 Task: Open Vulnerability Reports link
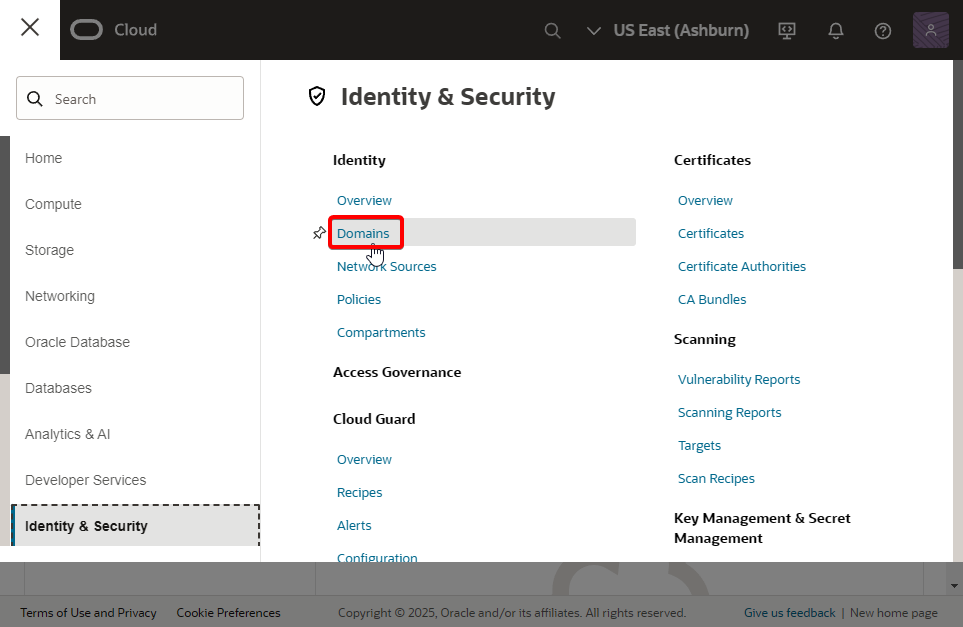739,380
